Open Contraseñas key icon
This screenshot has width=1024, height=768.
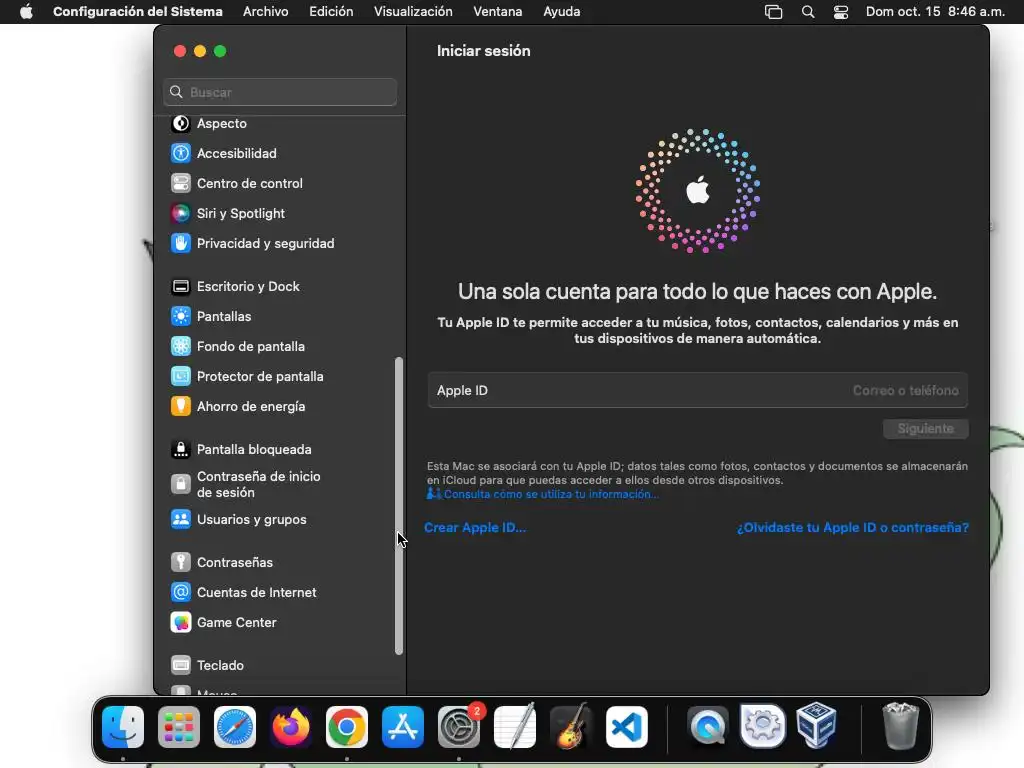point(181,562)
